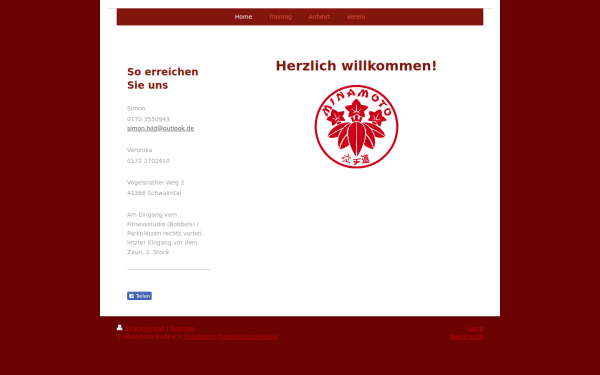This screenshot has width=600, height=375.
Task: Click the Facebook Teilen share button
Action: click(139, 296)
